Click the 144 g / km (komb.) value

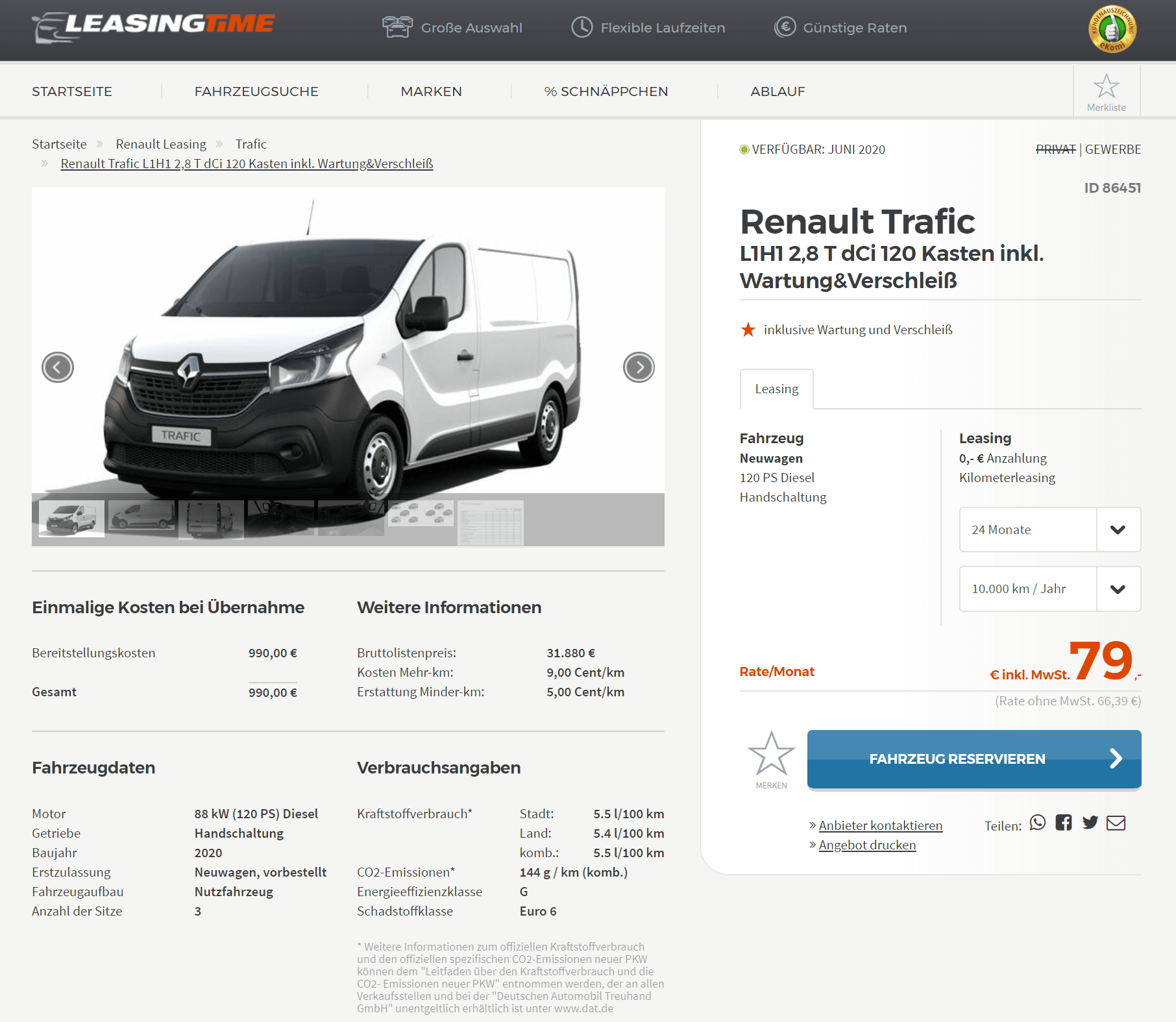click(x=574, y=872)
